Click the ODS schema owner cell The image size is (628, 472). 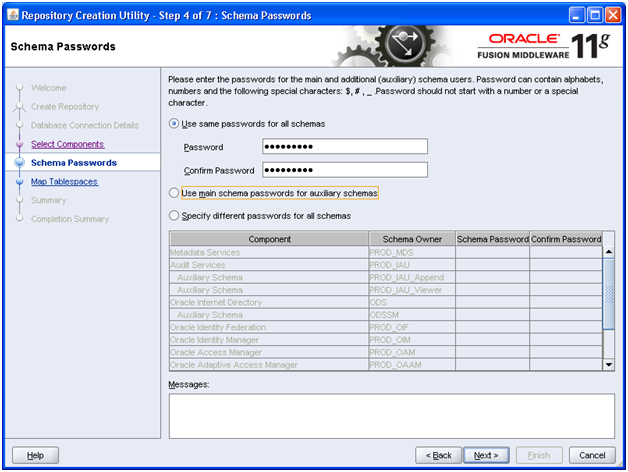pyautogui.click(x=412, y=303)
